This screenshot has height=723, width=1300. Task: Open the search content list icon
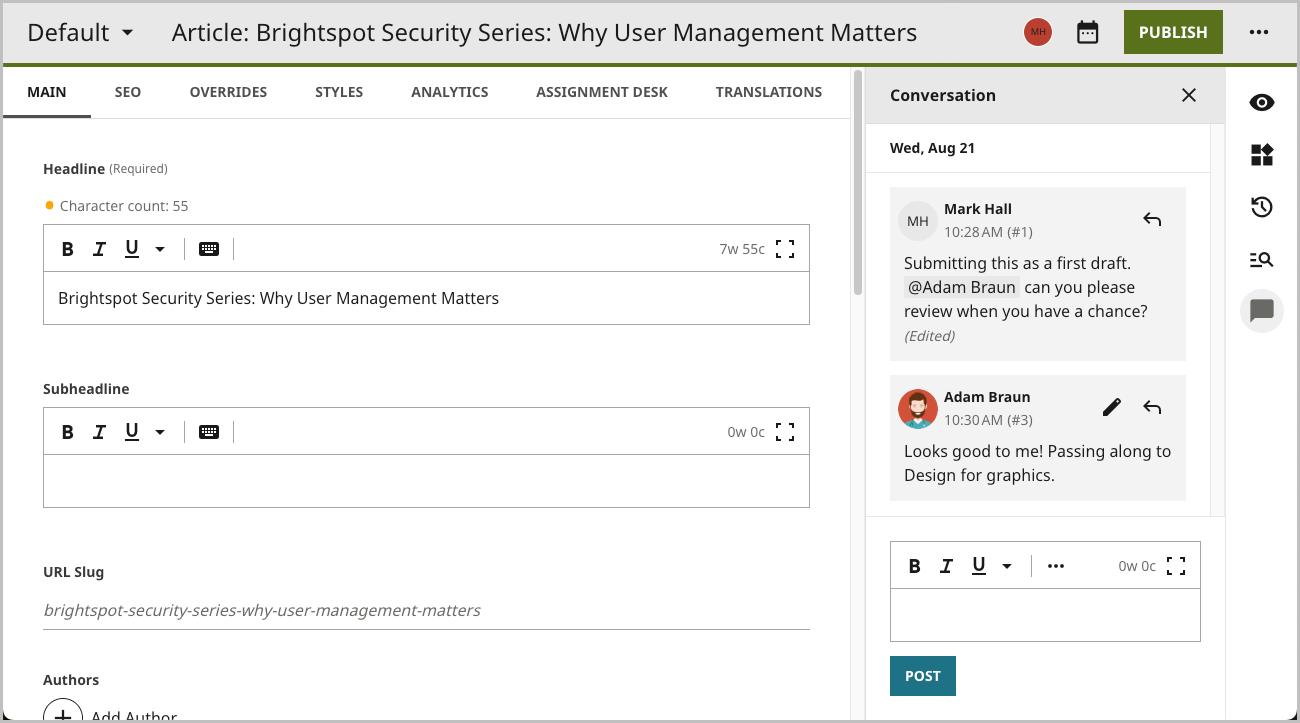click(1262, 259)
